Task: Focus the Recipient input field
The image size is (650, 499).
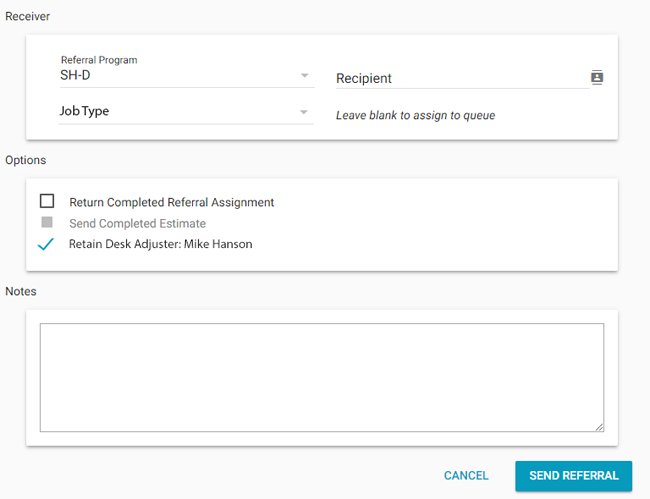Action: (460, 78)
